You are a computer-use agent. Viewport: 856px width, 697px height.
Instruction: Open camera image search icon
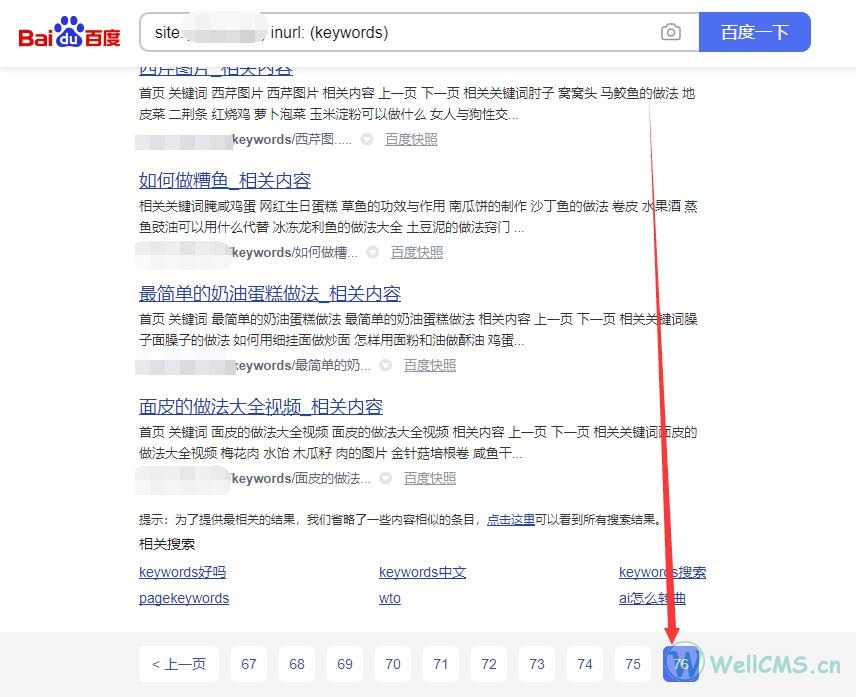670,33
